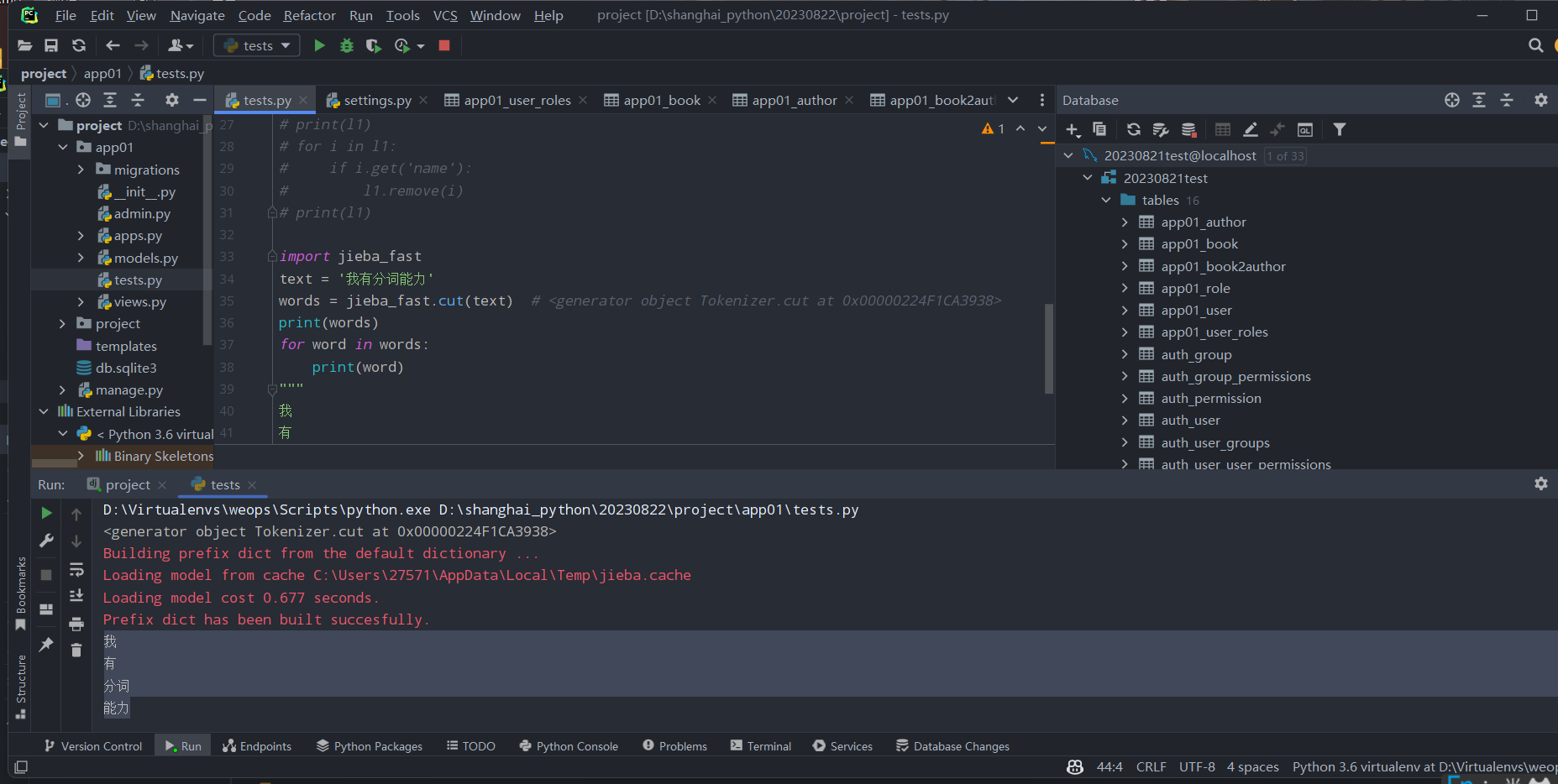Open the File menu
The width and height of the screenshot is (1558, 784).
[66, 15]
